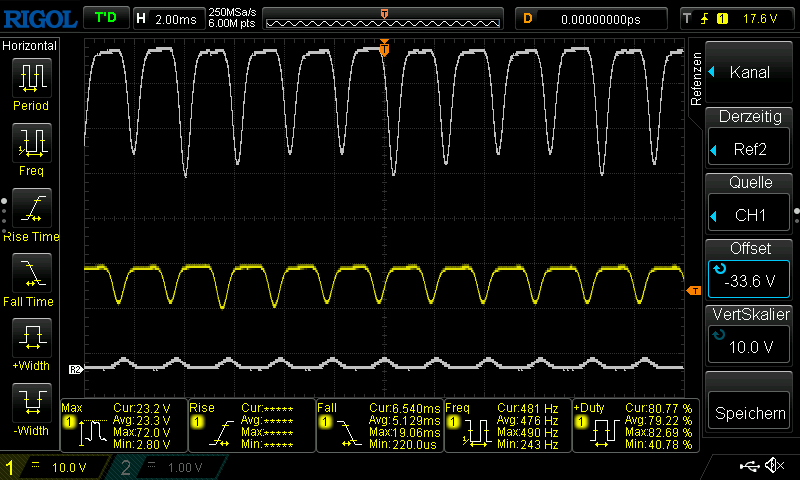Click the orange trigger position marker at top

(384, 47)
